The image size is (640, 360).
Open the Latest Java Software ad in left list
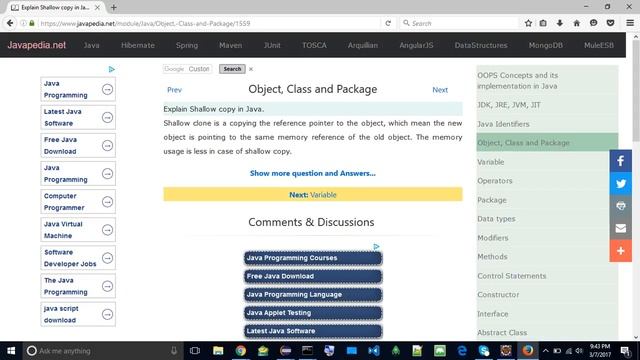click(x=78, y=118)
